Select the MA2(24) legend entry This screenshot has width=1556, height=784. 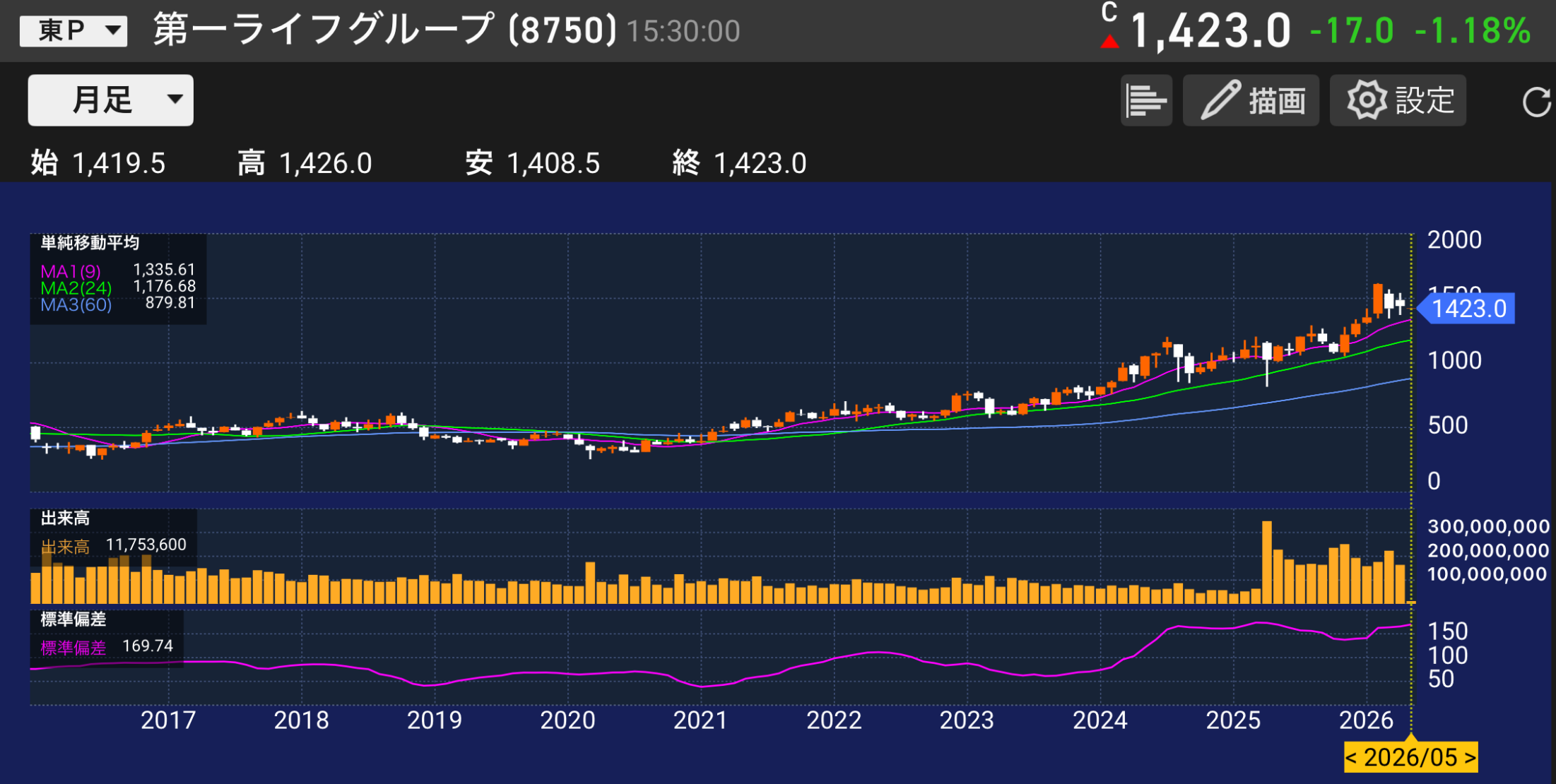(x=76, y=287)
